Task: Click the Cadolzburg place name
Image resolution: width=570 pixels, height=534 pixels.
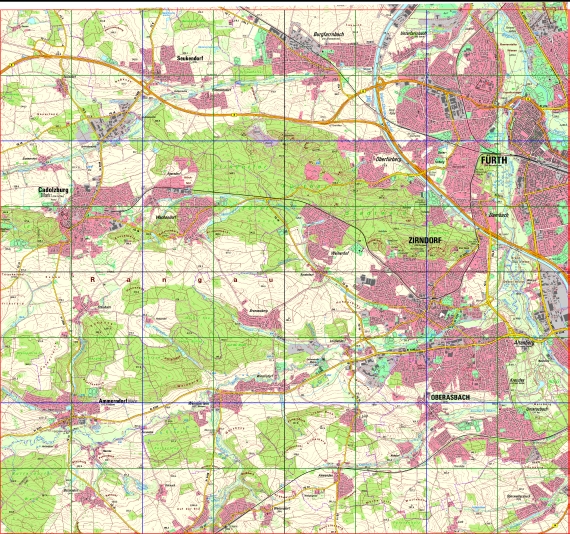Action: click(53, 190)
